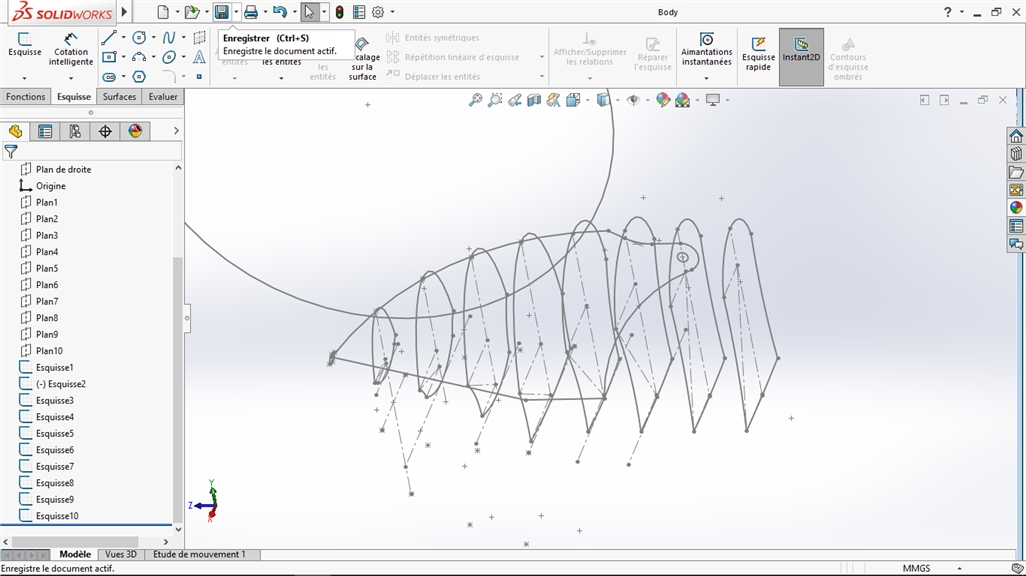Select the Circle sketch tool

(x=139, y=37)
